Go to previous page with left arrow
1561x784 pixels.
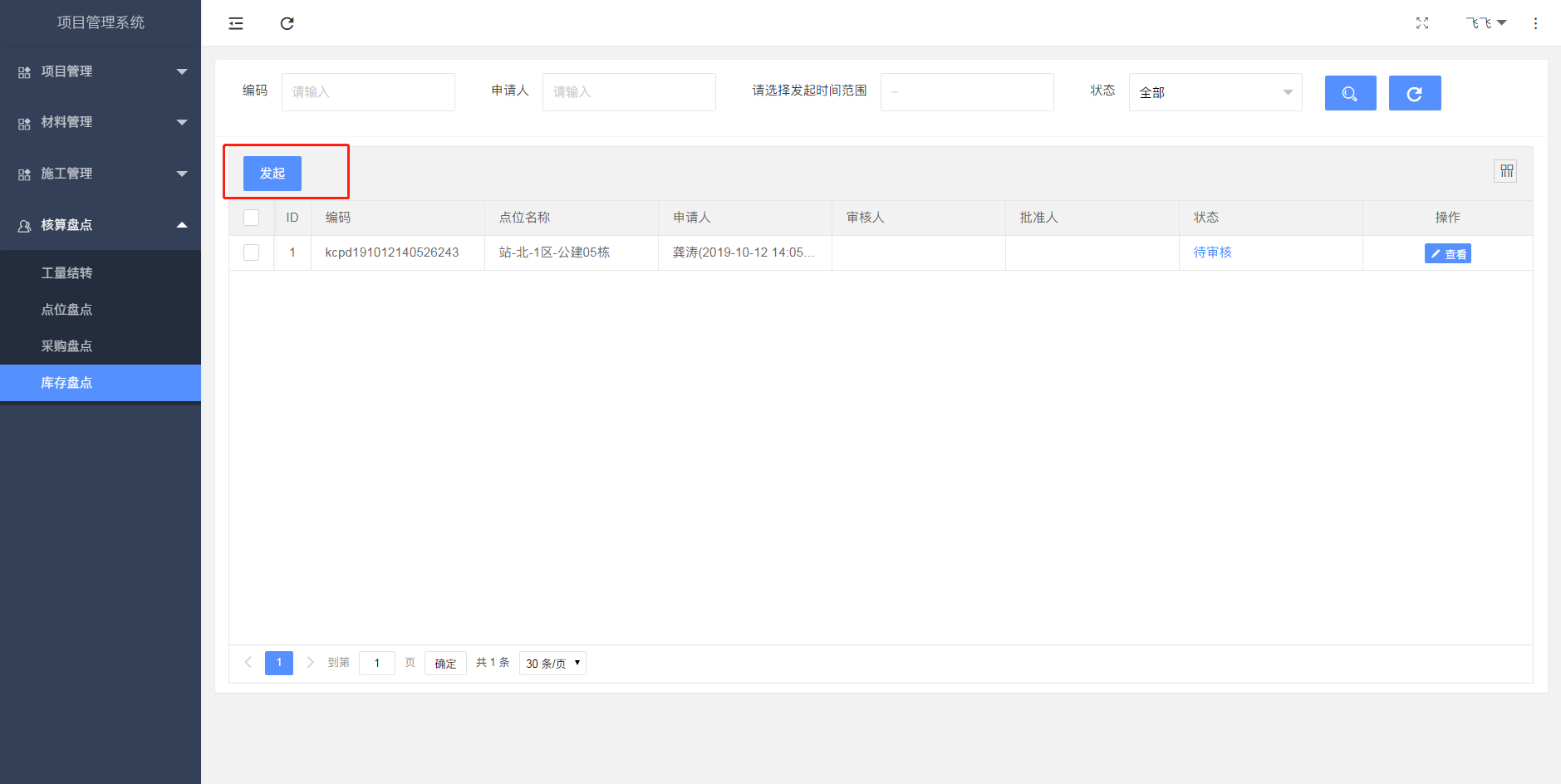tap(248, 663)
